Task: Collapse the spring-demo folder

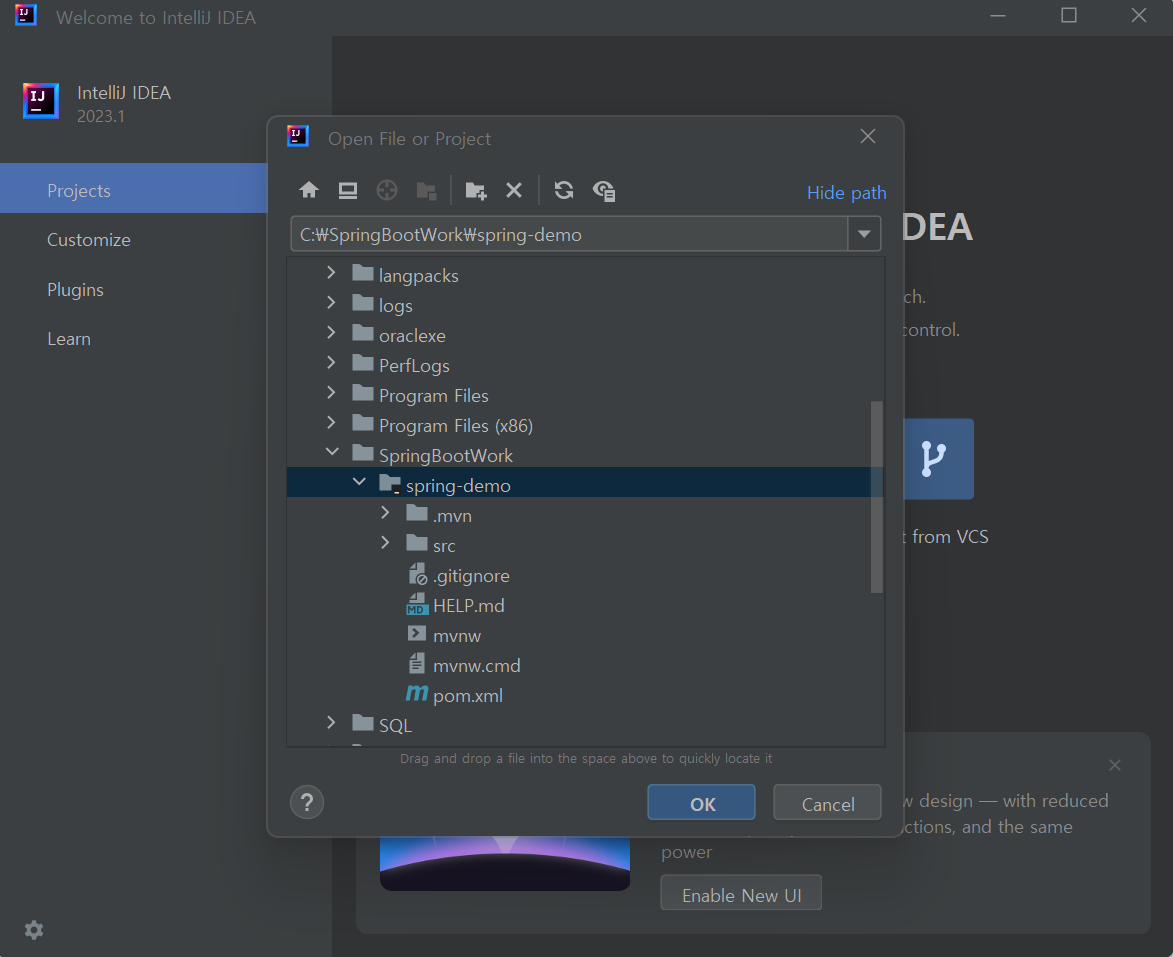Action: coord(359,482)
